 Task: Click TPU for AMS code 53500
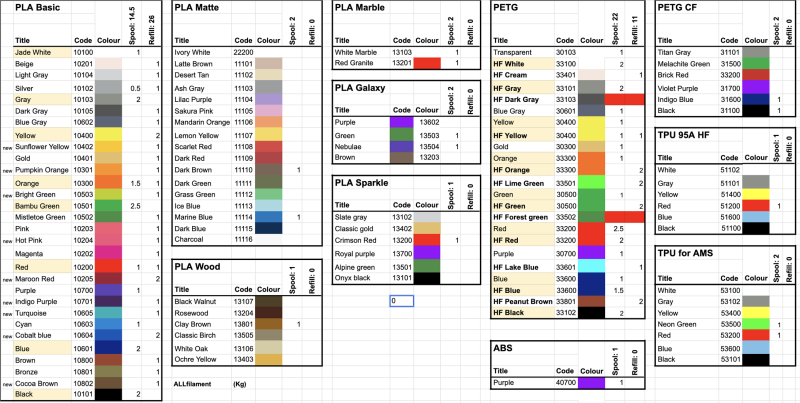730,324
